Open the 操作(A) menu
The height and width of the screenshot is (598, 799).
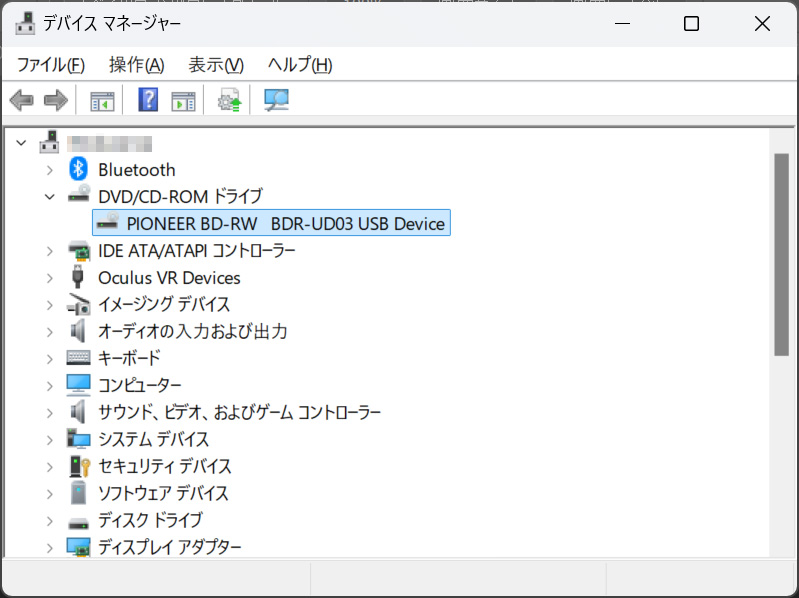[136, 65]
